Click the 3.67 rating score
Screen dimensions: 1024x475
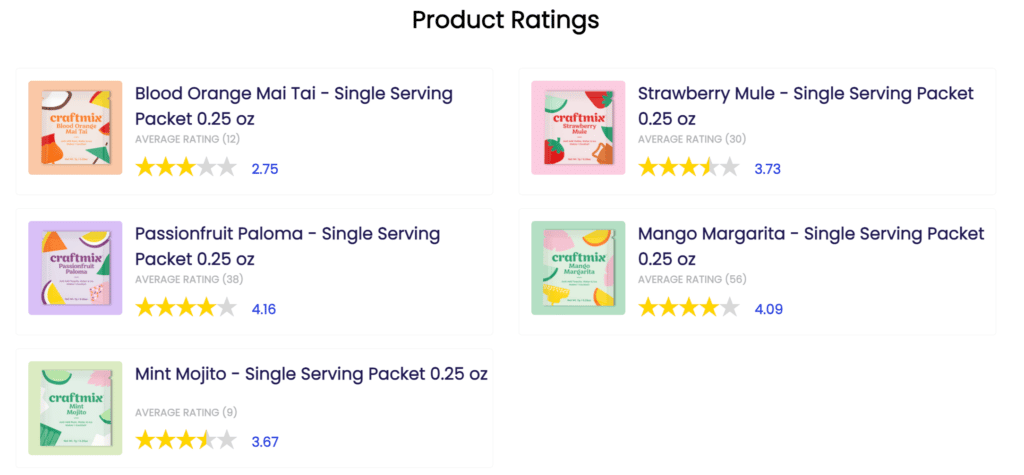click(265, 441)
